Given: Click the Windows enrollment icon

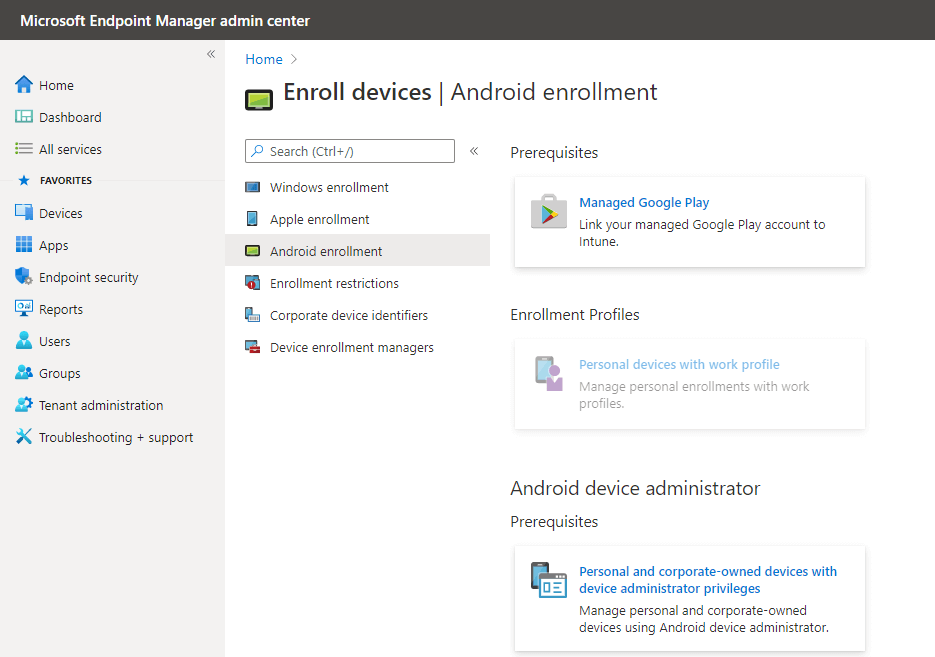Looking at the screenshot, I should [253, 187].
